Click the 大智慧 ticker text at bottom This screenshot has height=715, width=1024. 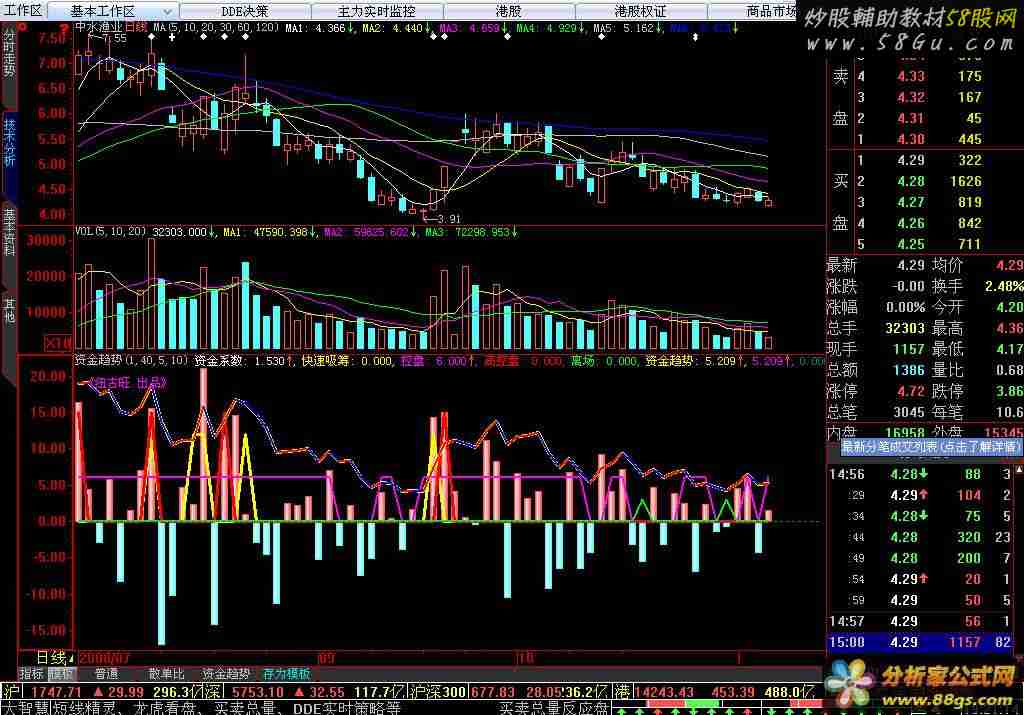[x=25, y=707]
